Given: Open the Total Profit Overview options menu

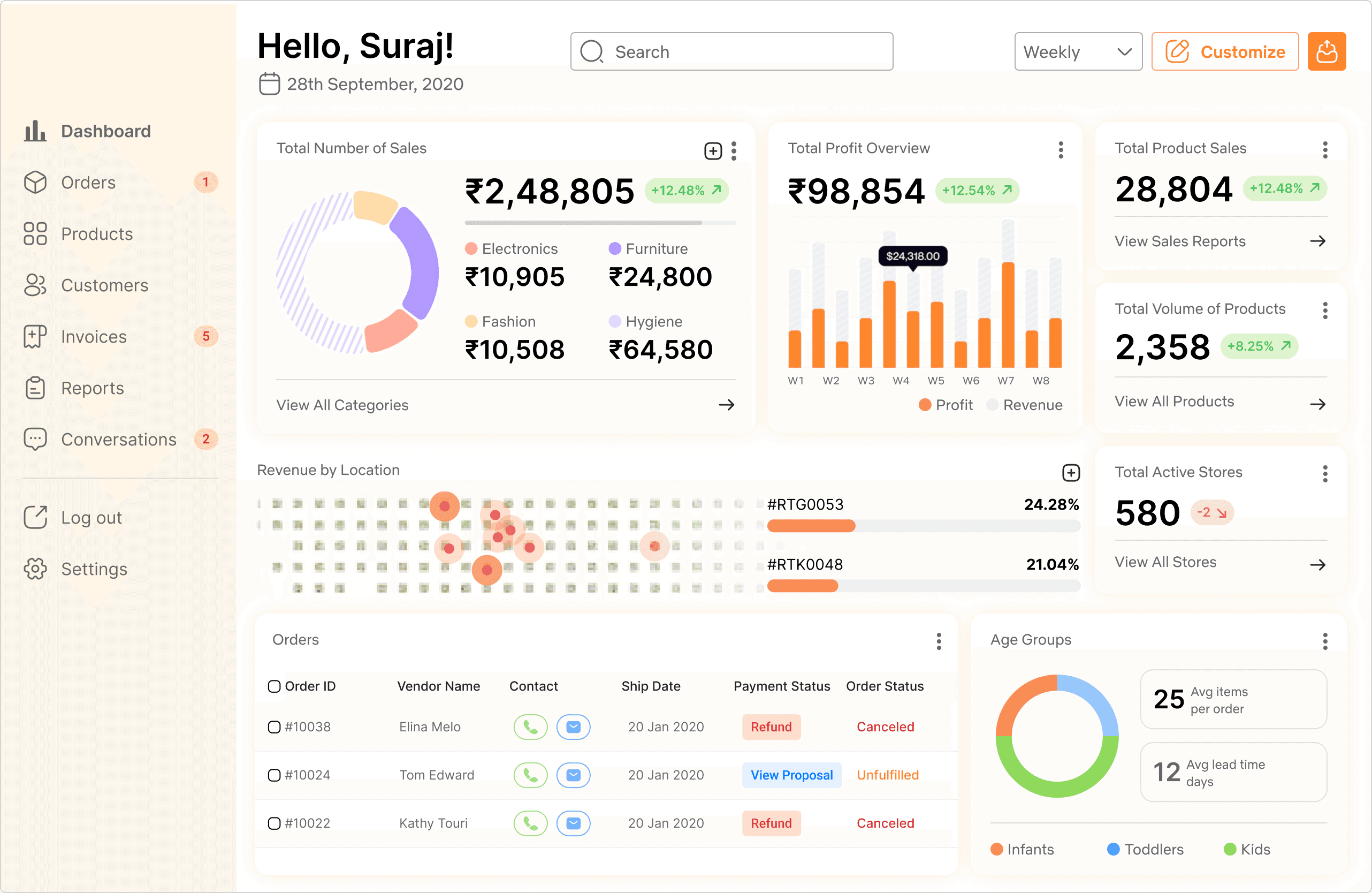Looking at the screenshot, I should (x=1060, y=150).
